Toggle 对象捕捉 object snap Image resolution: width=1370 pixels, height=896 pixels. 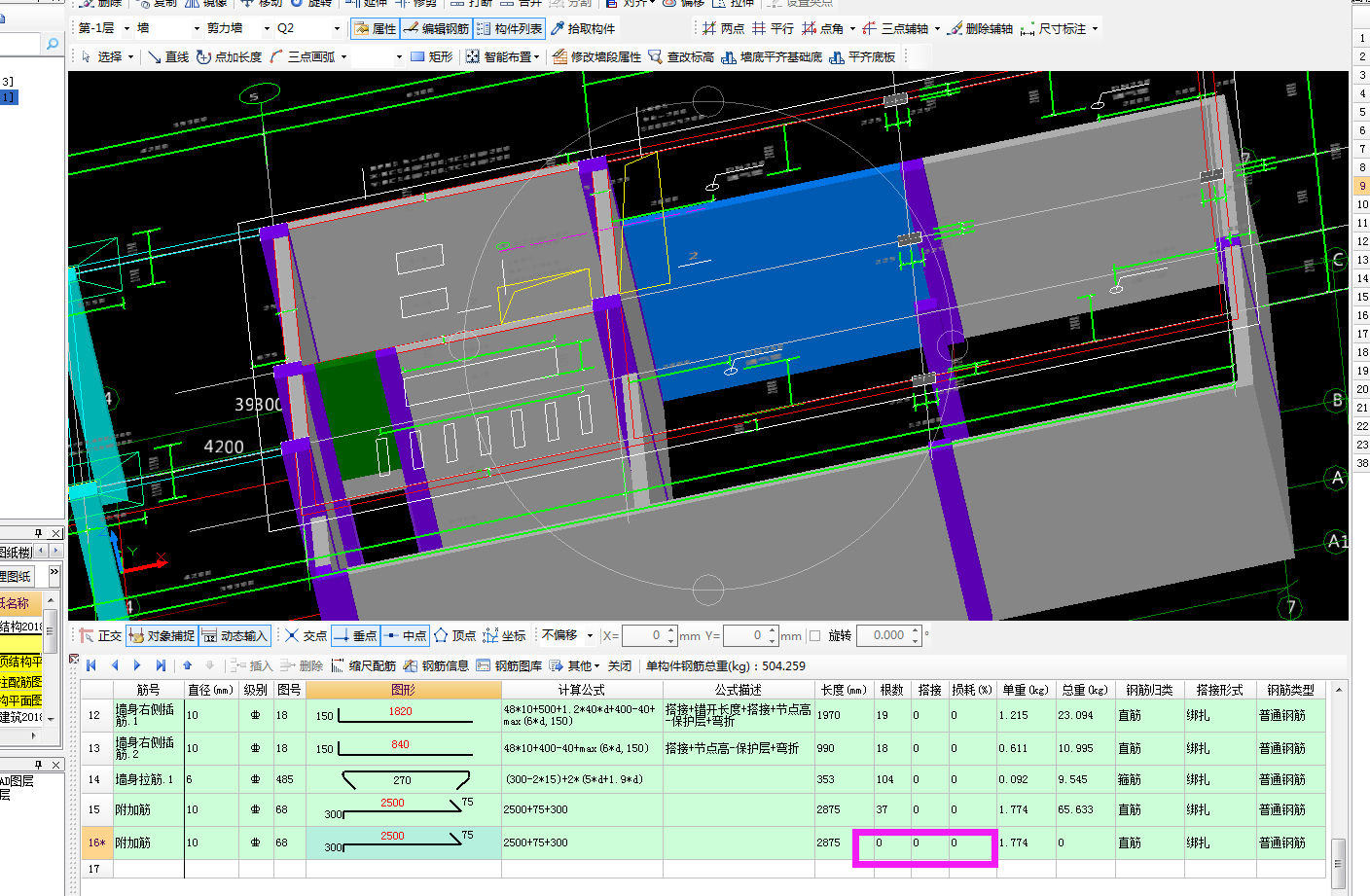pyautogui.click(x=162, y=635)
